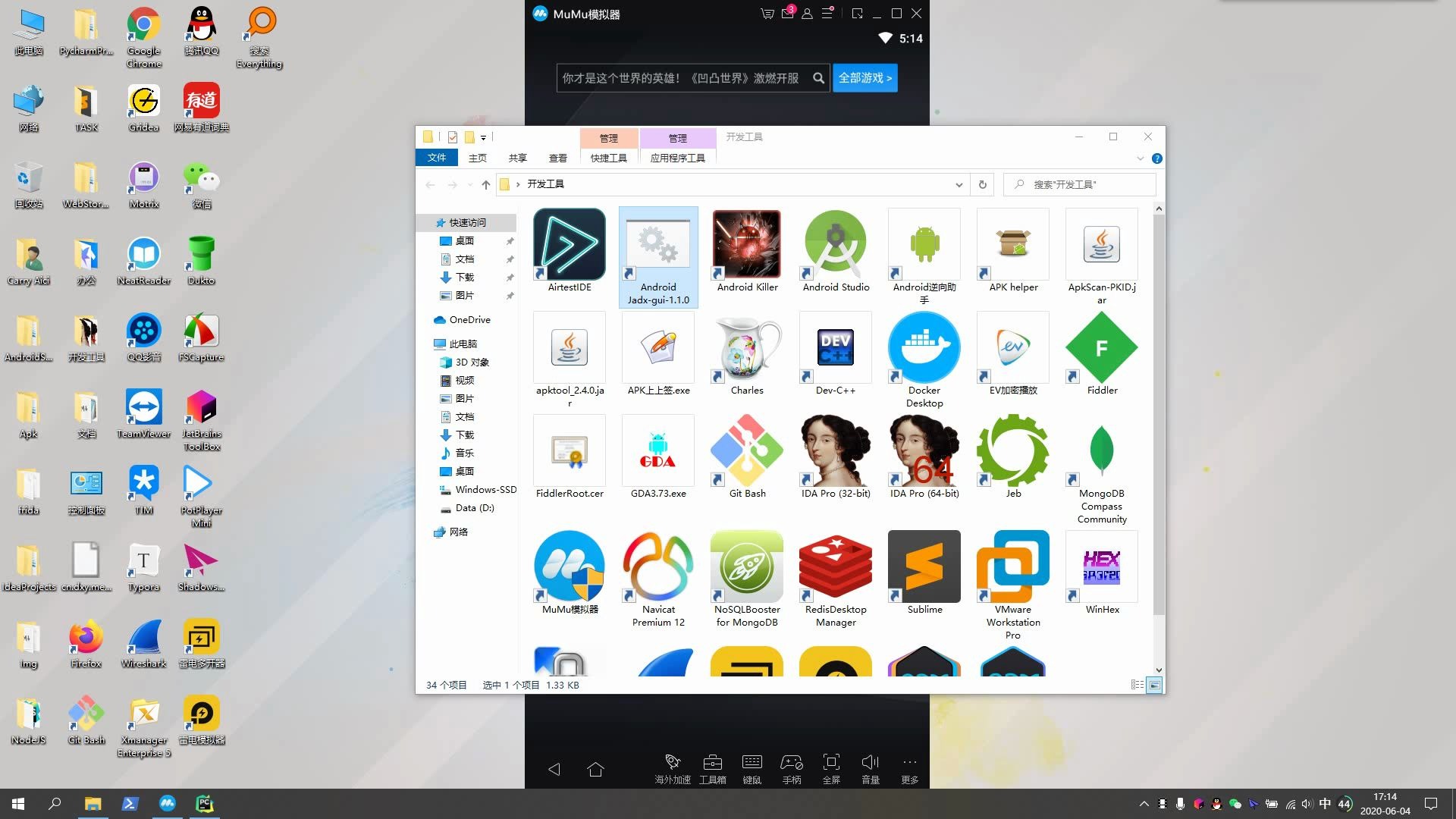Open the MuMu 工具箱 toolbox
The image size is (1456, 819).
[x=712, y=767]
